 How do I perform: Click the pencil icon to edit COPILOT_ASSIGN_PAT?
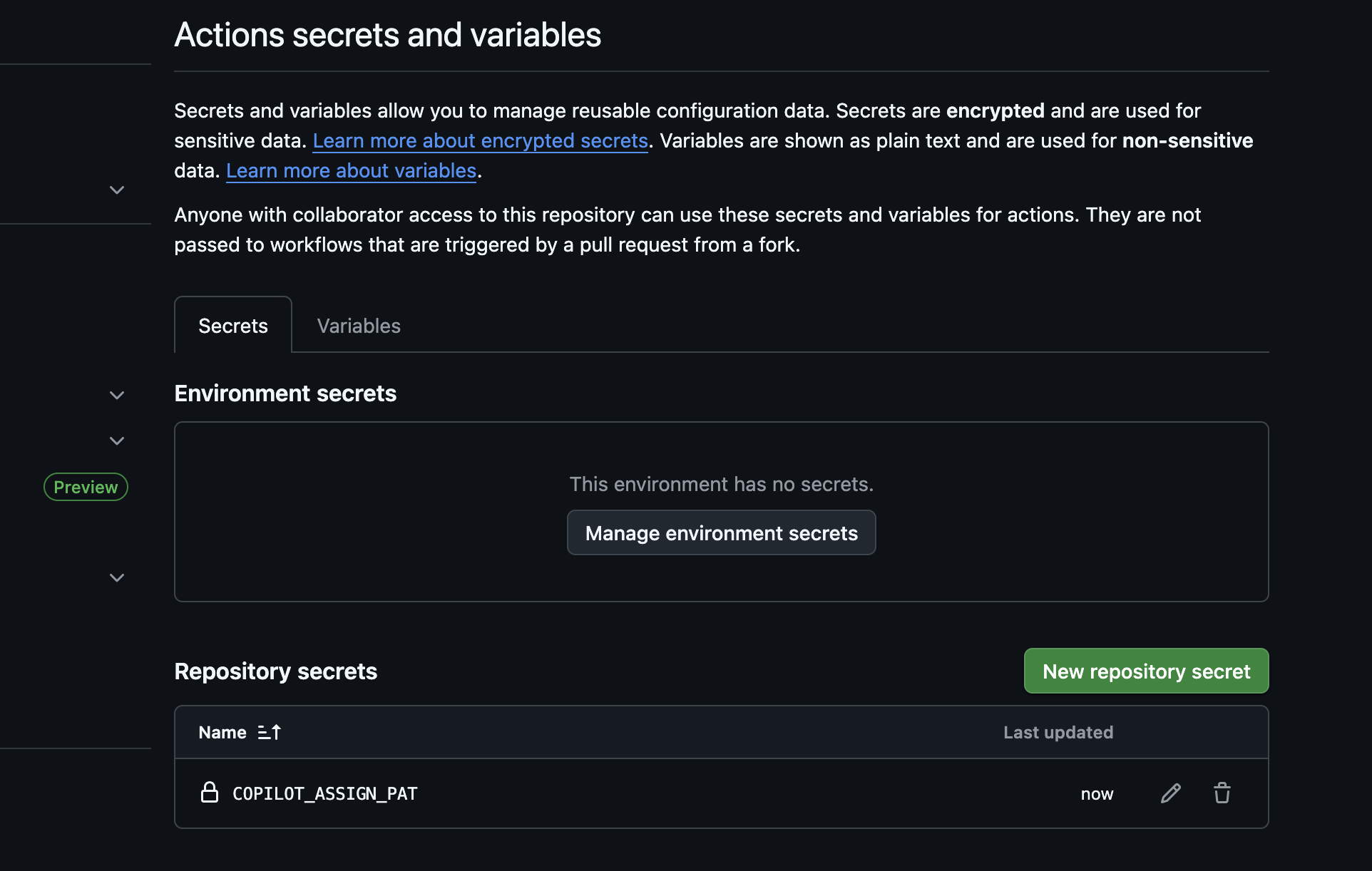[x=1170, y=793]
